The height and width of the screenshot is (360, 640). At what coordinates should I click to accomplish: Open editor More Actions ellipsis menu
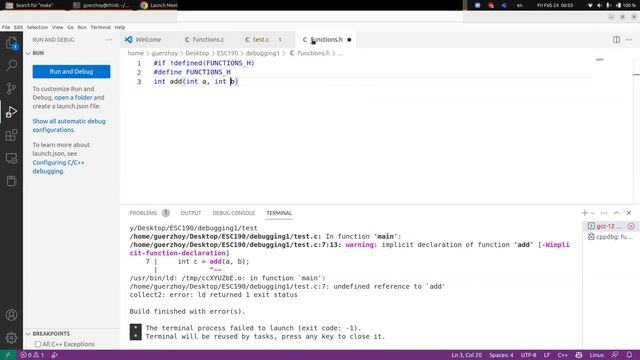(x=629, y=40)
